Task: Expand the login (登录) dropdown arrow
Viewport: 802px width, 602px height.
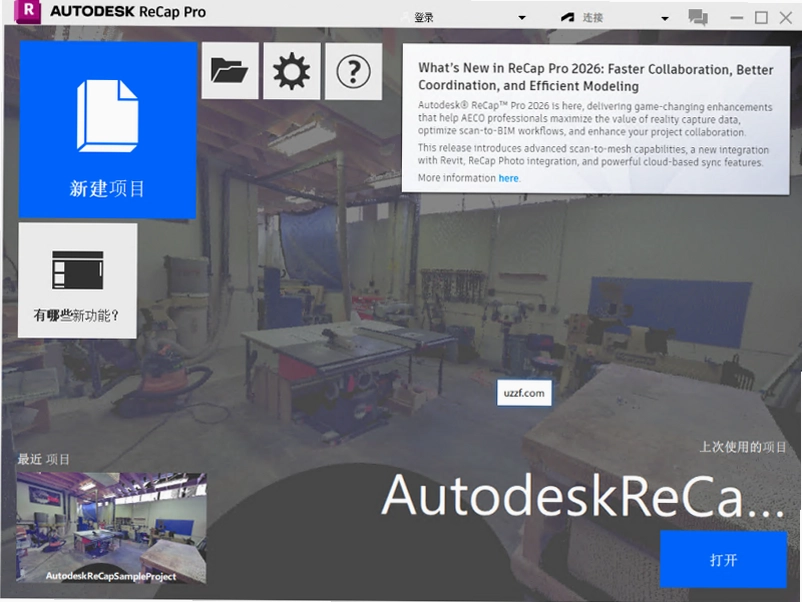Action: tap(522, 18)
